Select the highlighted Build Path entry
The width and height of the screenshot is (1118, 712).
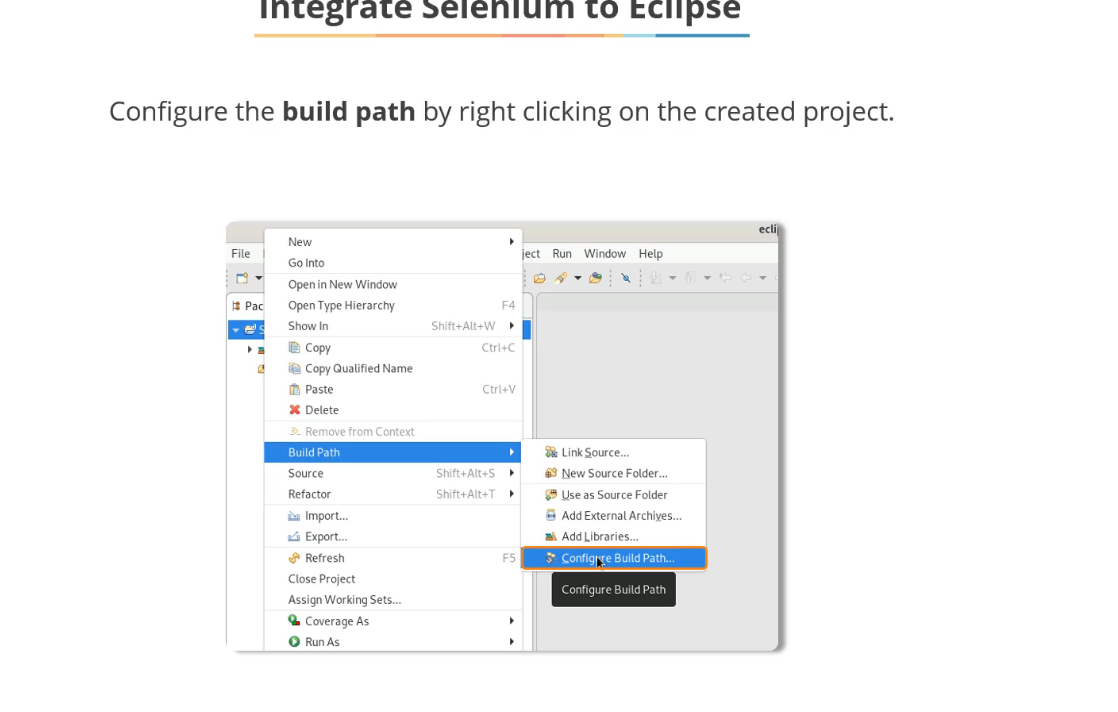(x=393, y=453)
